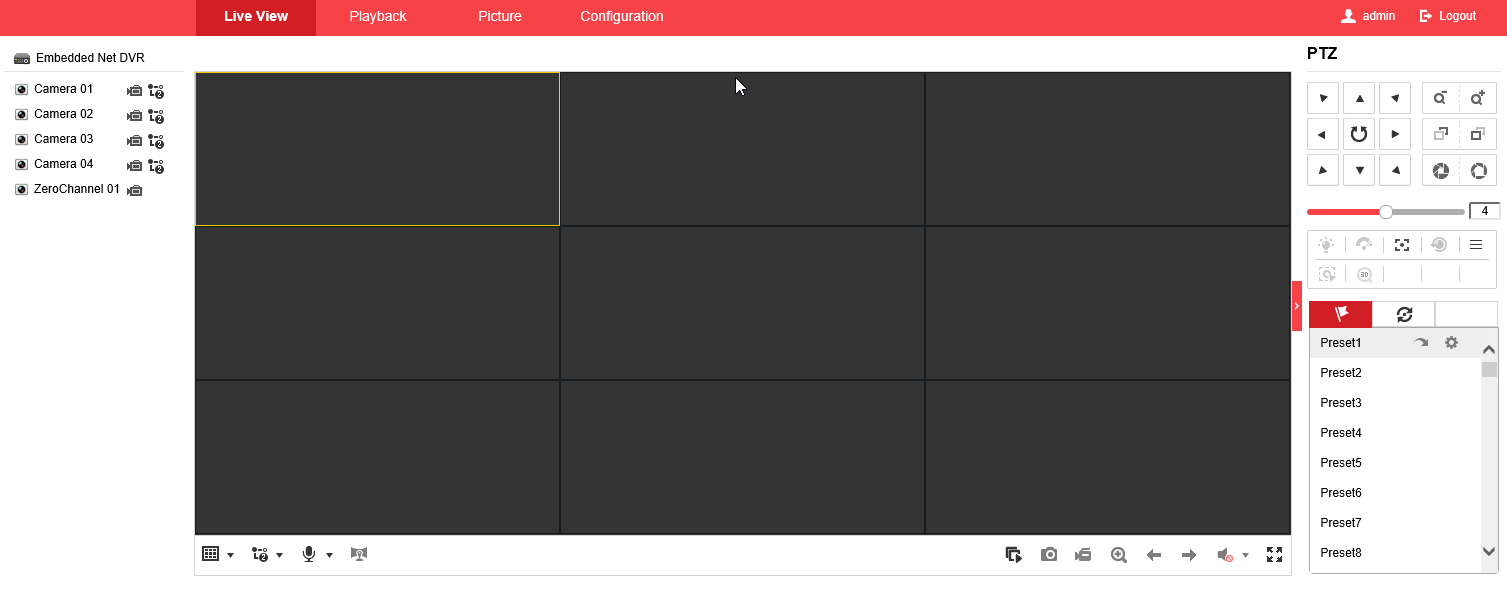Enable digital zoom in bottom toolbar
The height and width of the screenshot is (604, 1507).
tap(1119, 555)
